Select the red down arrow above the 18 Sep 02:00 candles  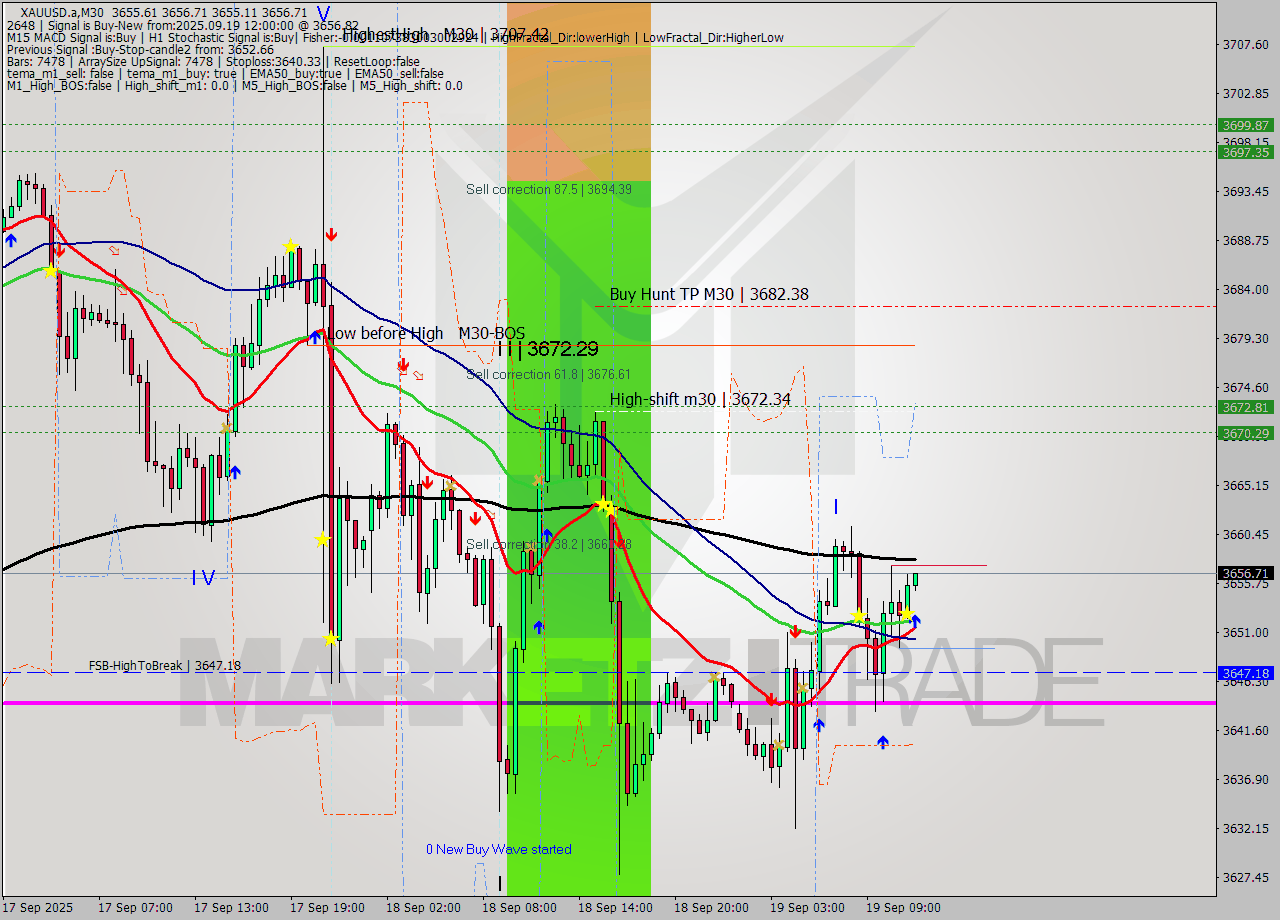point(428,481)
